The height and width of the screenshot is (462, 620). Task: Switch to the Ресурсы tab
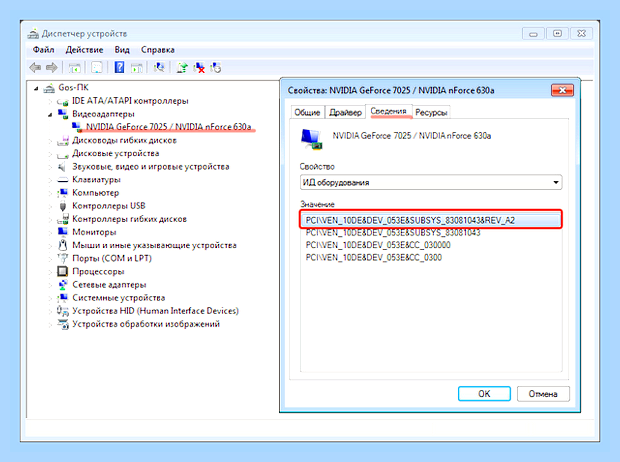coord(431,112)
